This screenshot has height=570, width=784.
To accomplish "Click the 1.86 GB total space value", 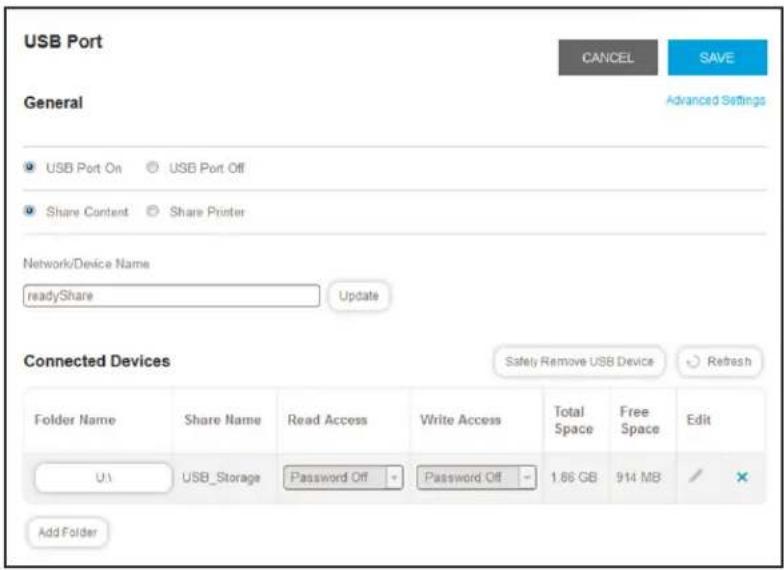I will pos(574,478).
